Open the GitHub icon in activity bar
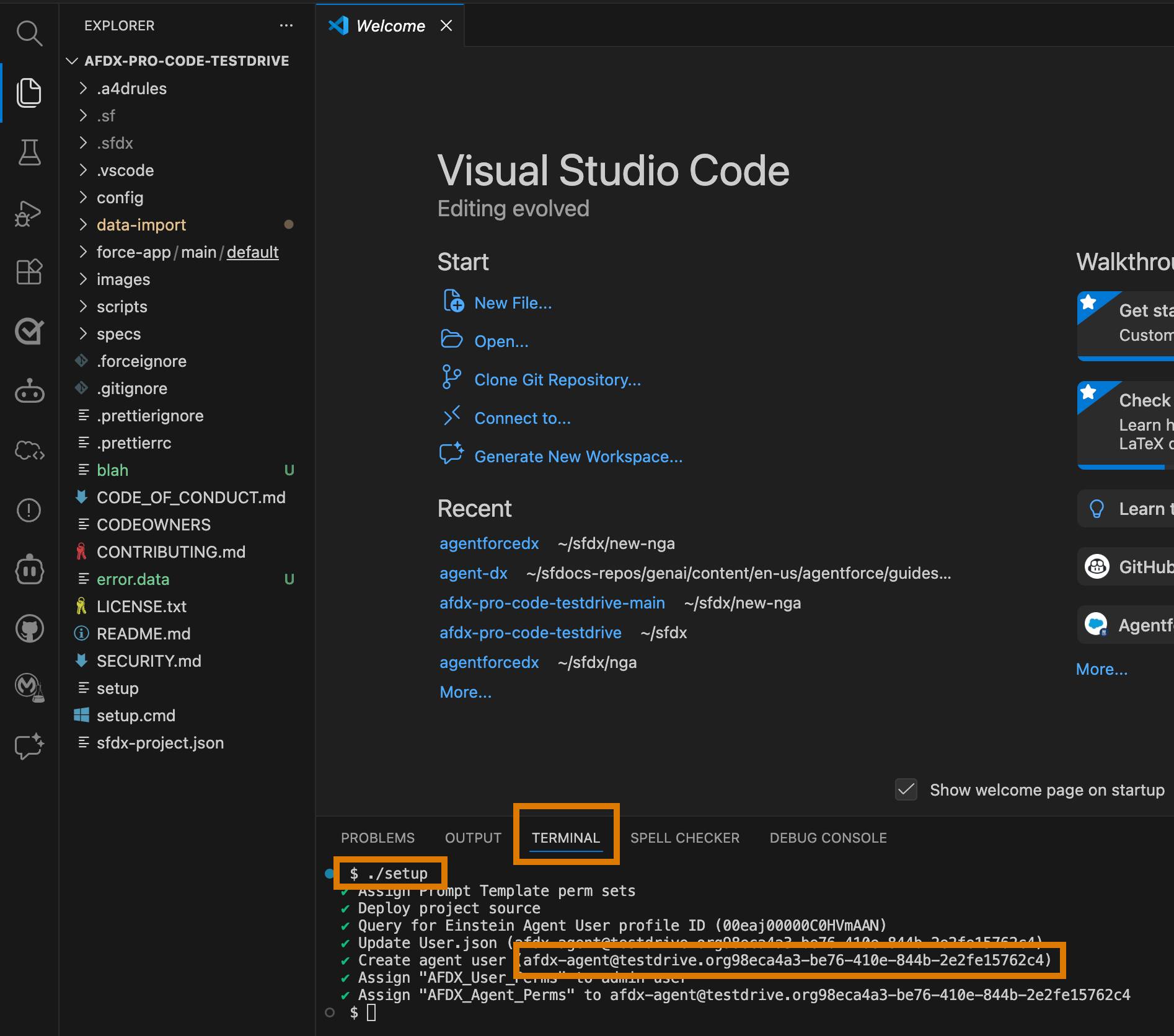The height and width of the screenshot is (1036, 1174). click(29, 629)
